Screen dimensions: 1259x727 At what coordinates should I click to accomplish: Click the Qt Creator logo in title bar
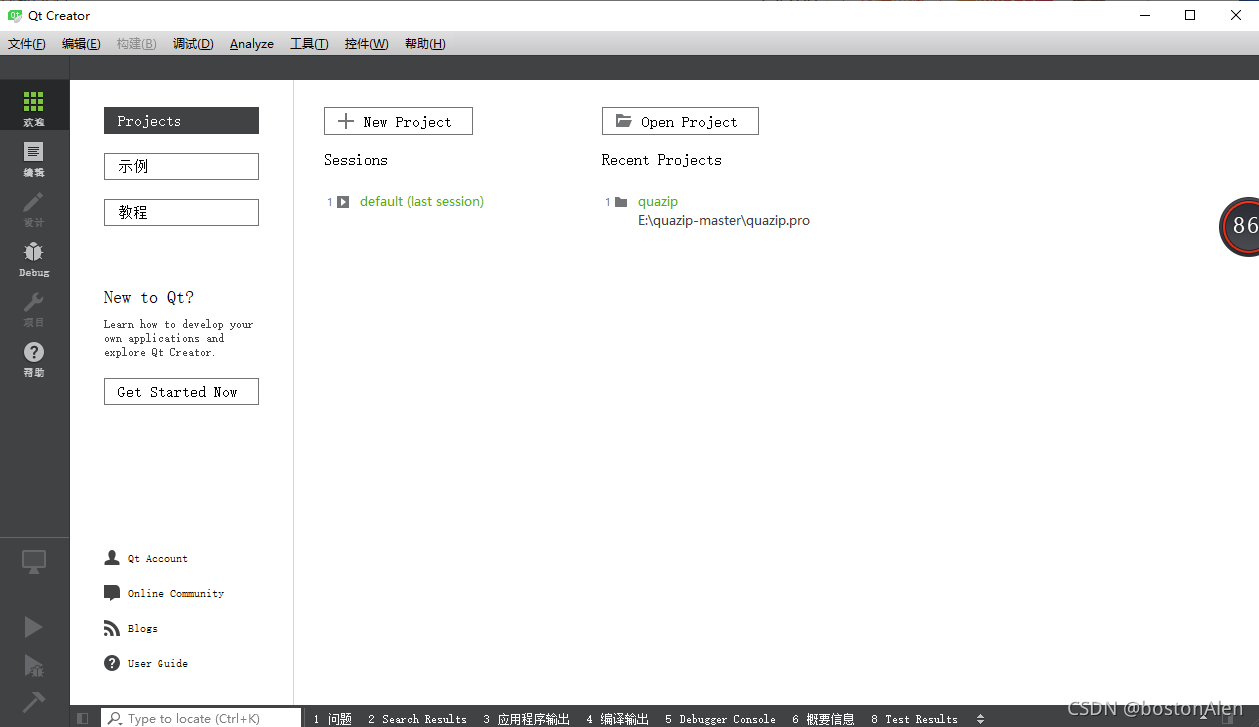click(15, 15)
